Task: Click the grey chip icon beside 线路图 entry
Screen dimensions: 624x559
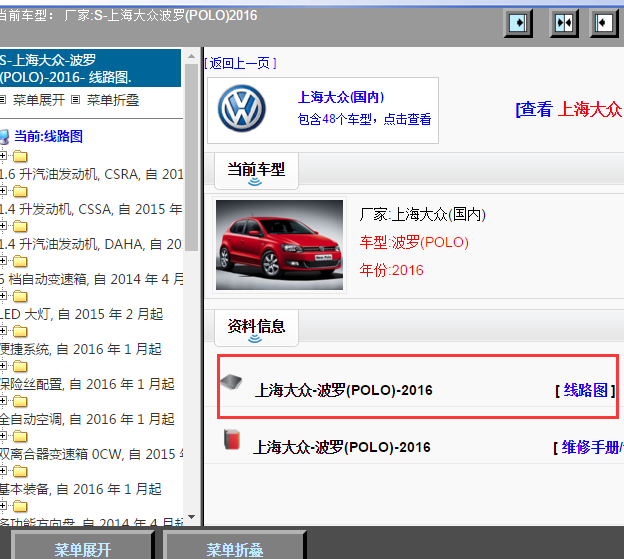Action: click(232, 382)
